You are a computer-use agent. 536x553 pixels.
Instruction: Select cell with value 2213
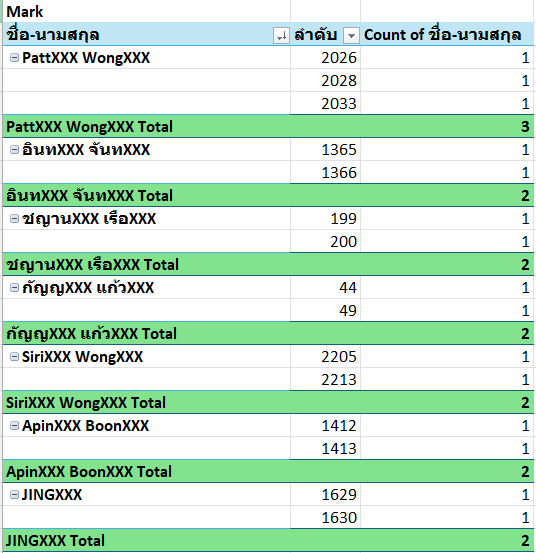coord(325,379)
